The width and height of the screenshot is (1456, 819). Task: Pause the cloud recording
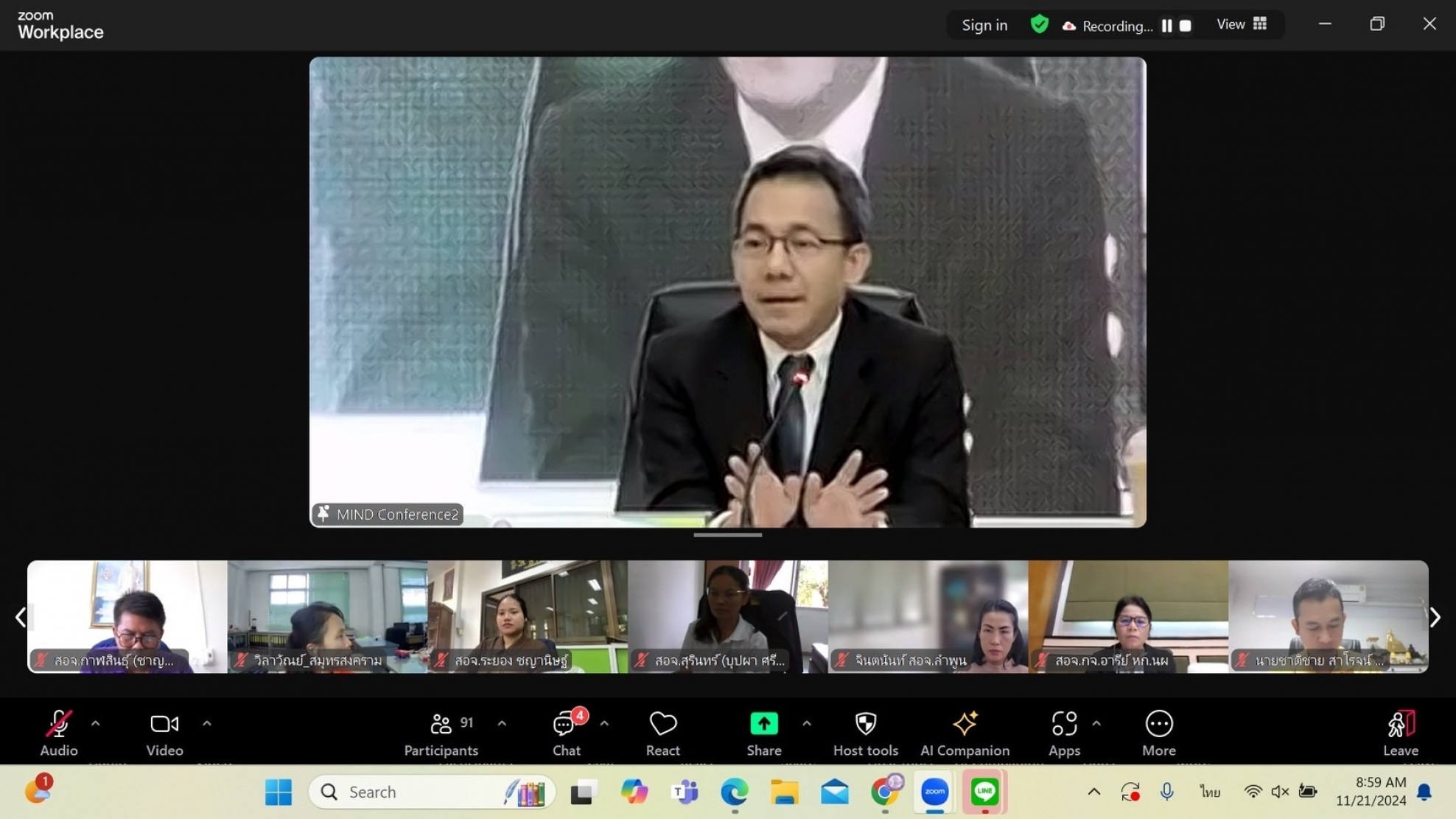[1167, 26]
